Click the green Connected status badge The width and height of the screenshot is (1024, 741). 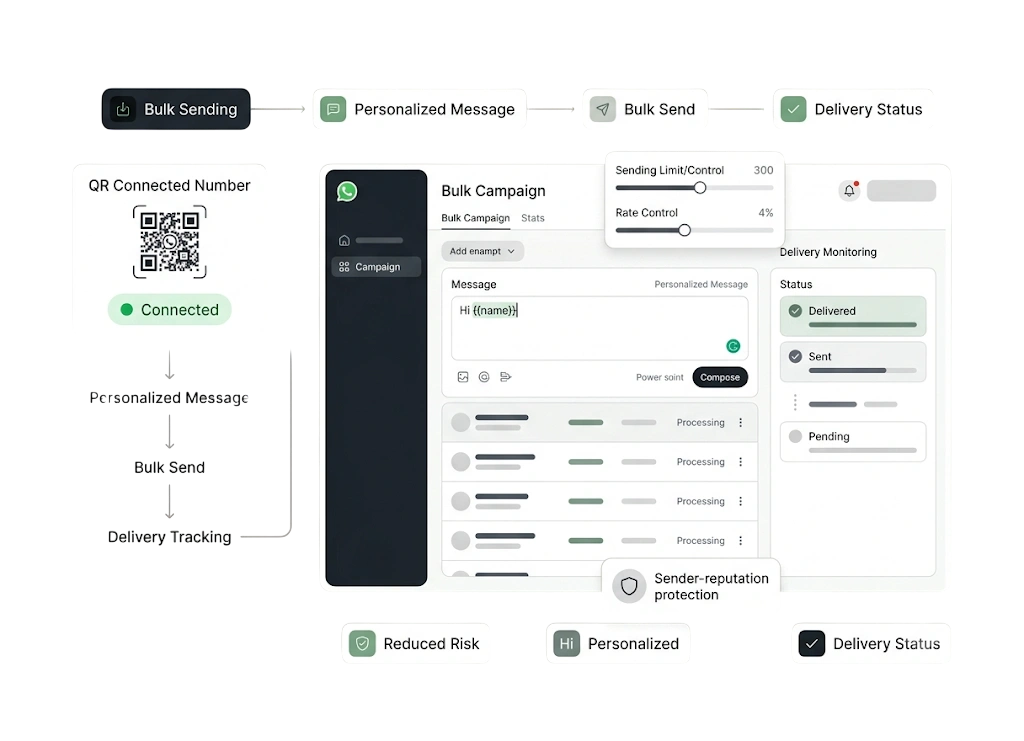170,309
